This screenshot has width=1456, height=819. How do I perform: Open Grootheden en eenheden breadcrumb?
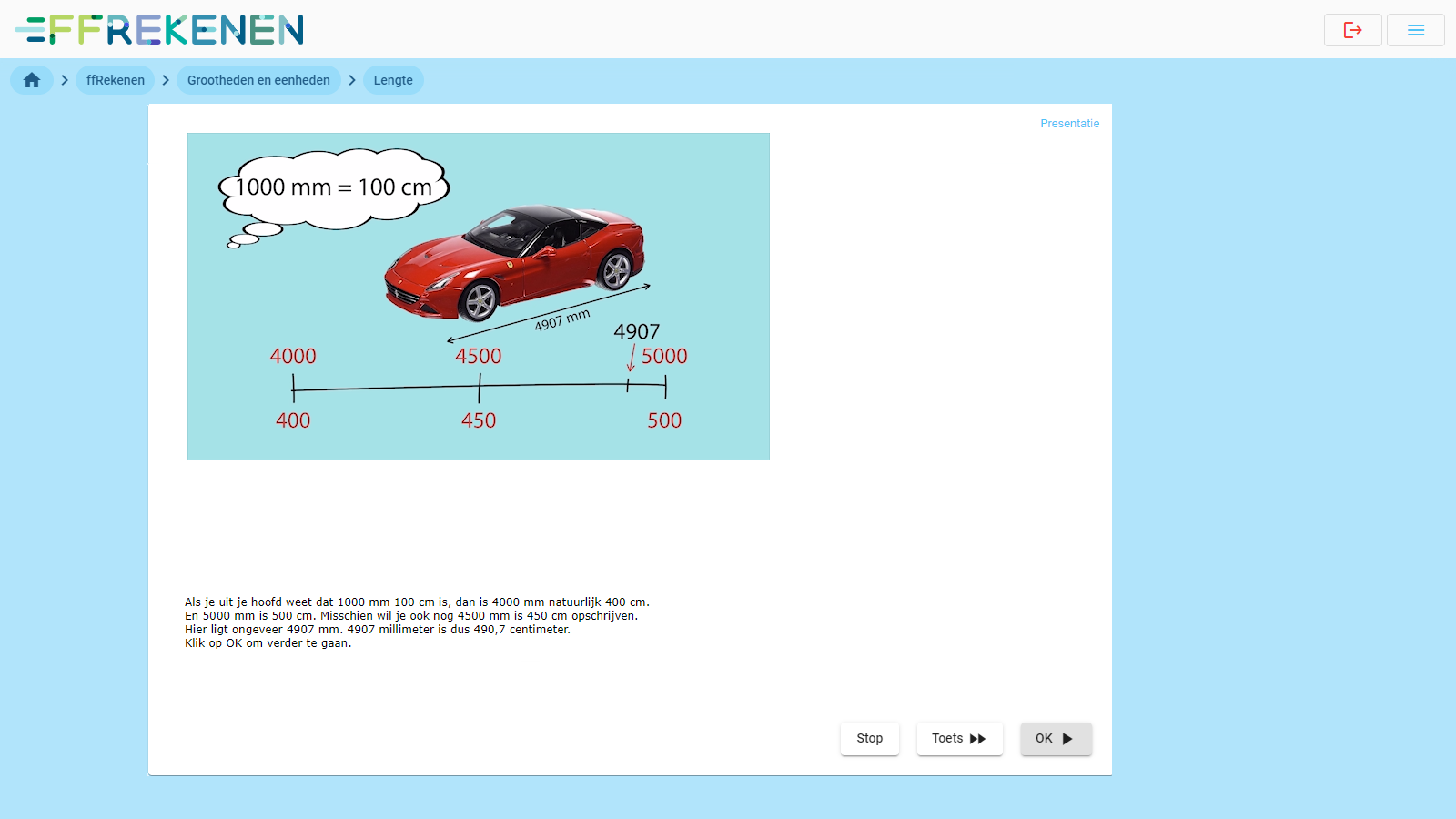(x=258, y=80)
